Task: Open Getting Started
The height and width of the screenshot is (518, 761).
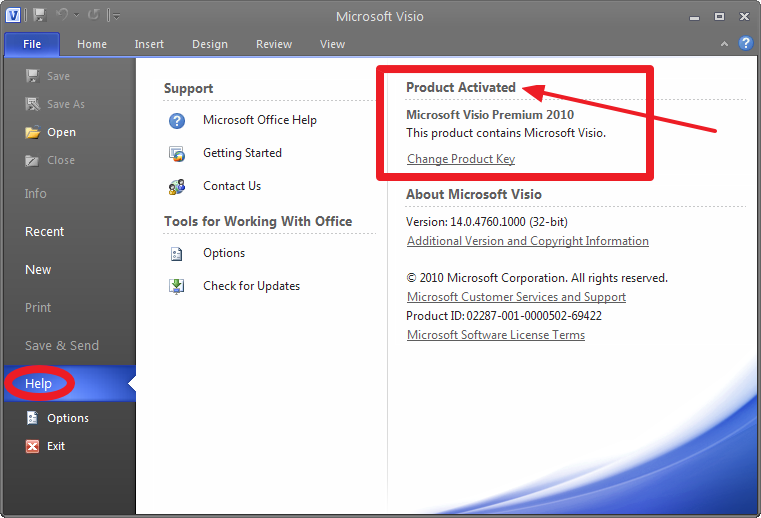Action: [x=242, y=153]
